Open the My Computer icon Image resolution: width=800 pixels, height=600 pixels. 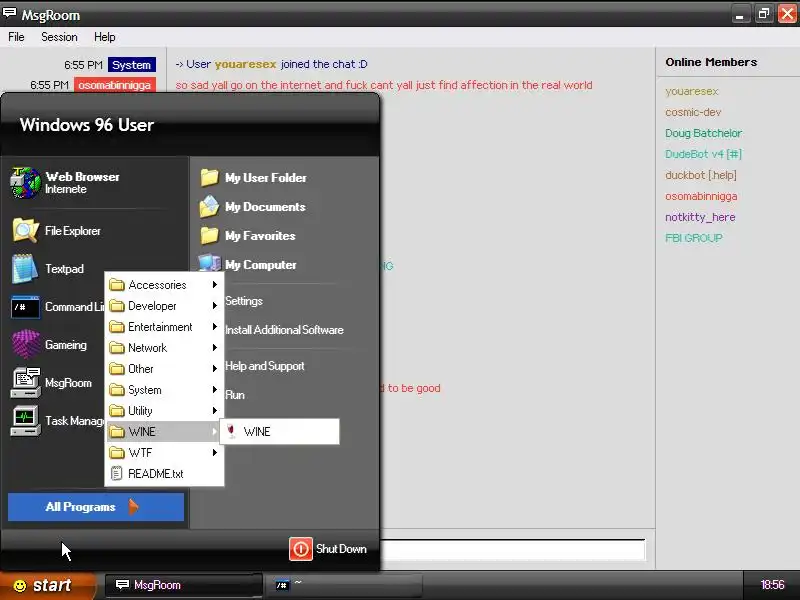(209, 263)
